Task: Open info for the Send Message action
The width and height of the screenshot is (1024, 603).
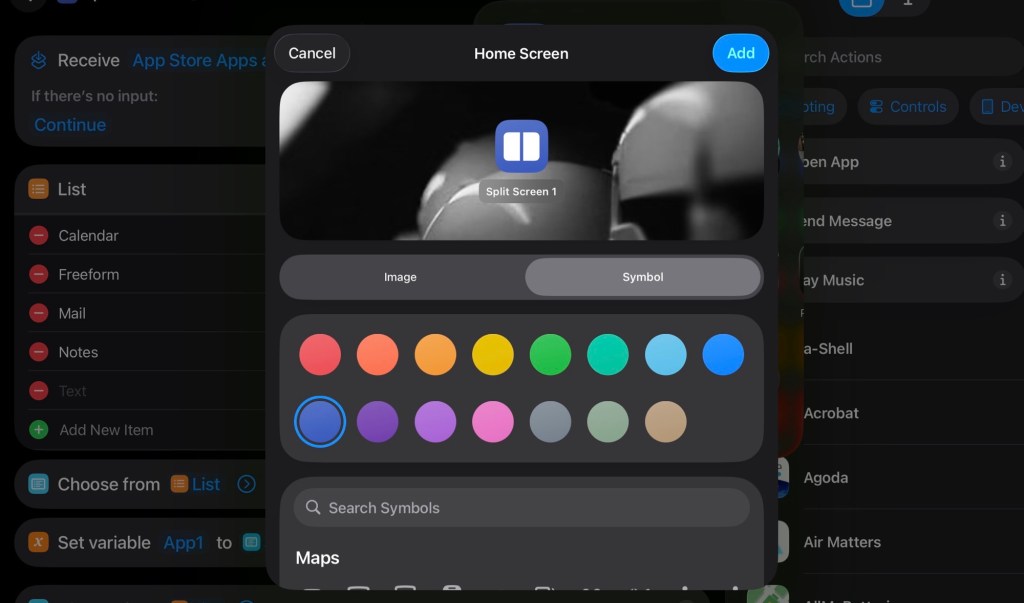Action: (1002, 221)
